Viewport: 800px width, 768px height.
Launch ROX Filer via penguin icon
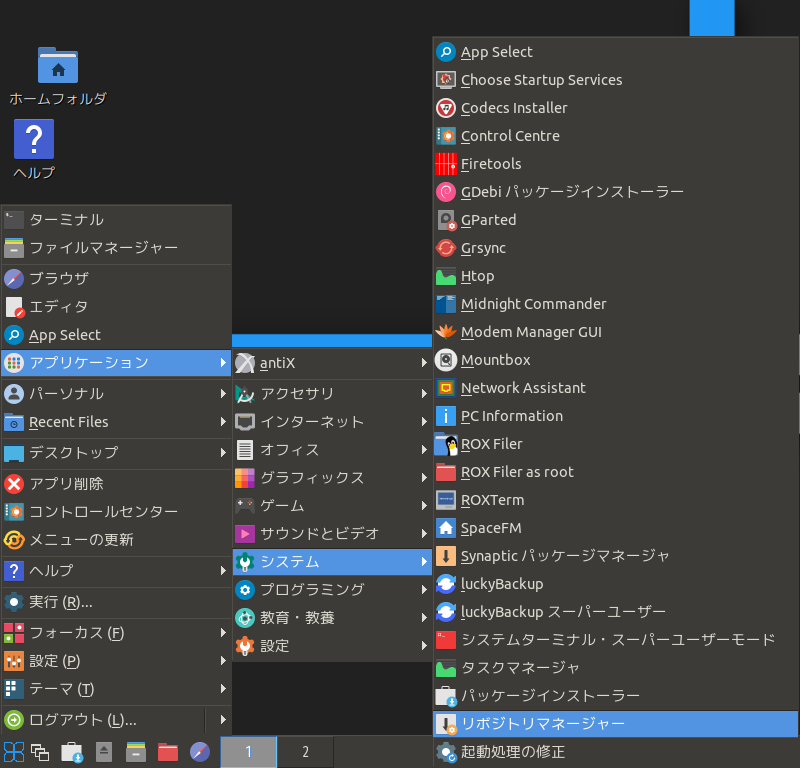(445, 444)
